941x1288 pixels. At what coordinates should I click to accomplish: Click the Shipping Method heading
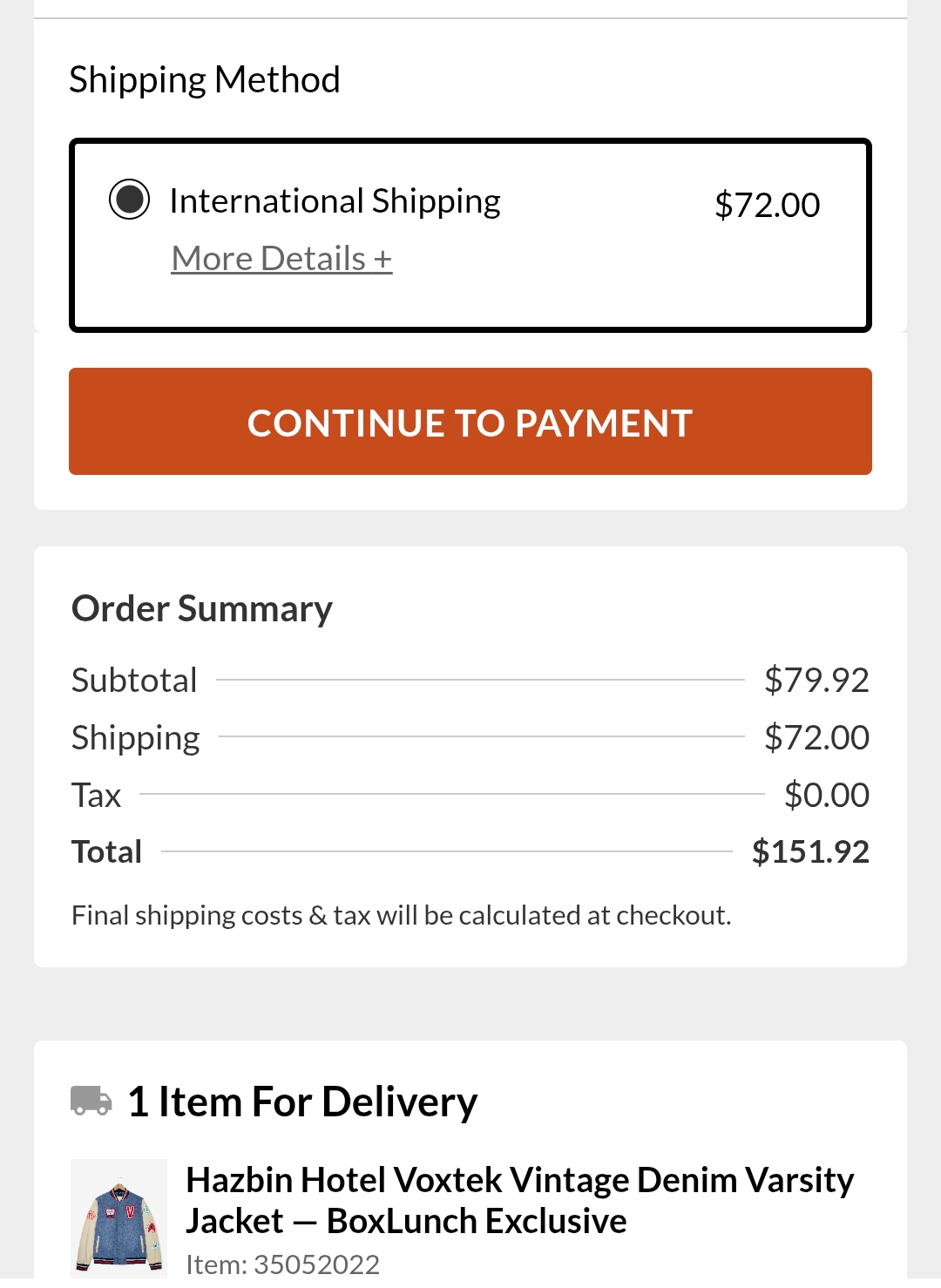point(205,80)
